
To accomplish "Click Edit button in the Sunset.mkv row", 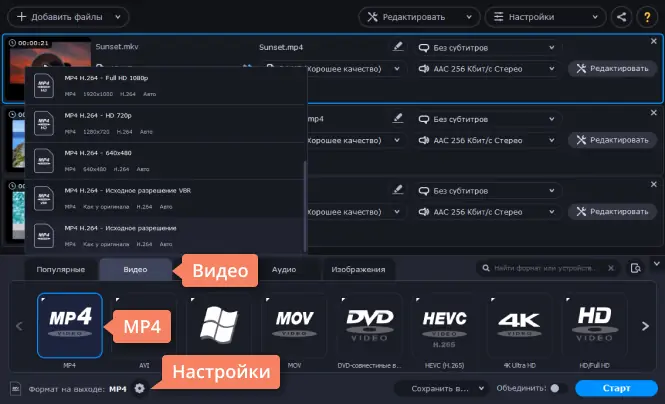I will click(x=613, y=69).
